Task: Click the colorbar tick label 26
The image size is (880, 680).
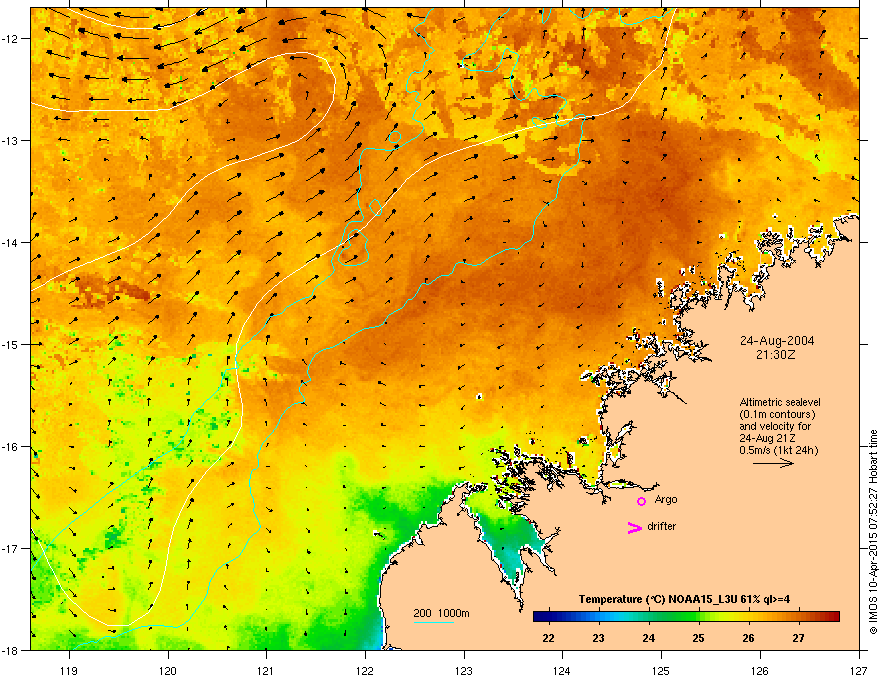Action: coord(749,638)
